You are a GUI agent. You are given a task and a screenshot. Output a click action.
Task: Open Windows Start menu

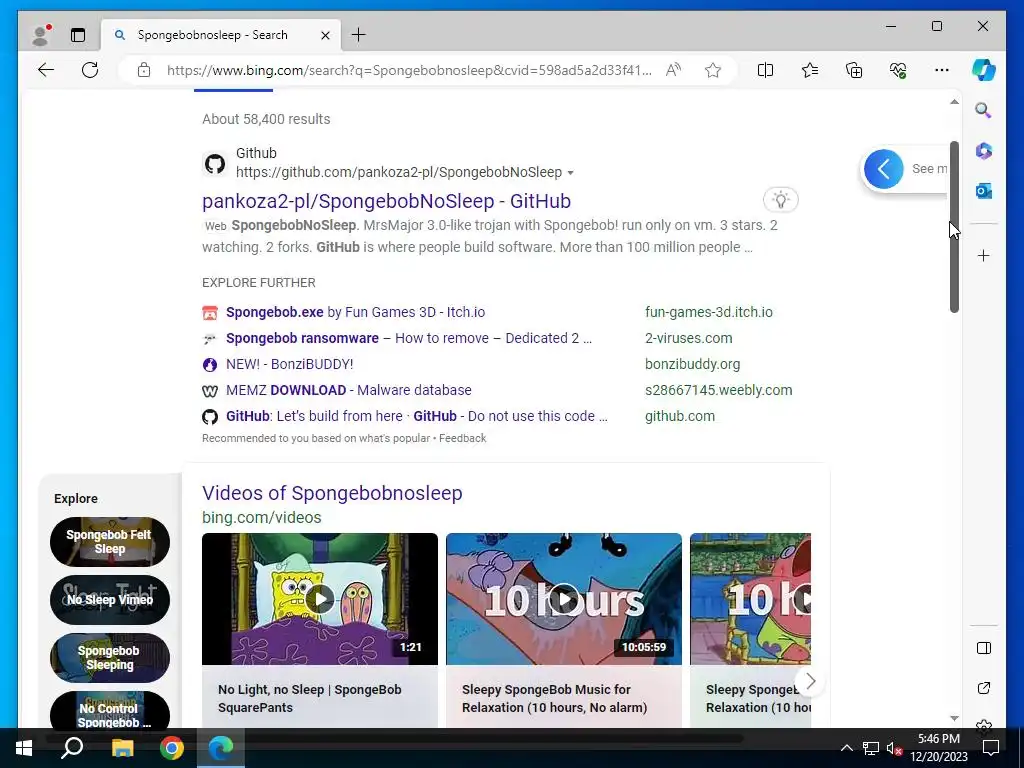click(24, 748)
